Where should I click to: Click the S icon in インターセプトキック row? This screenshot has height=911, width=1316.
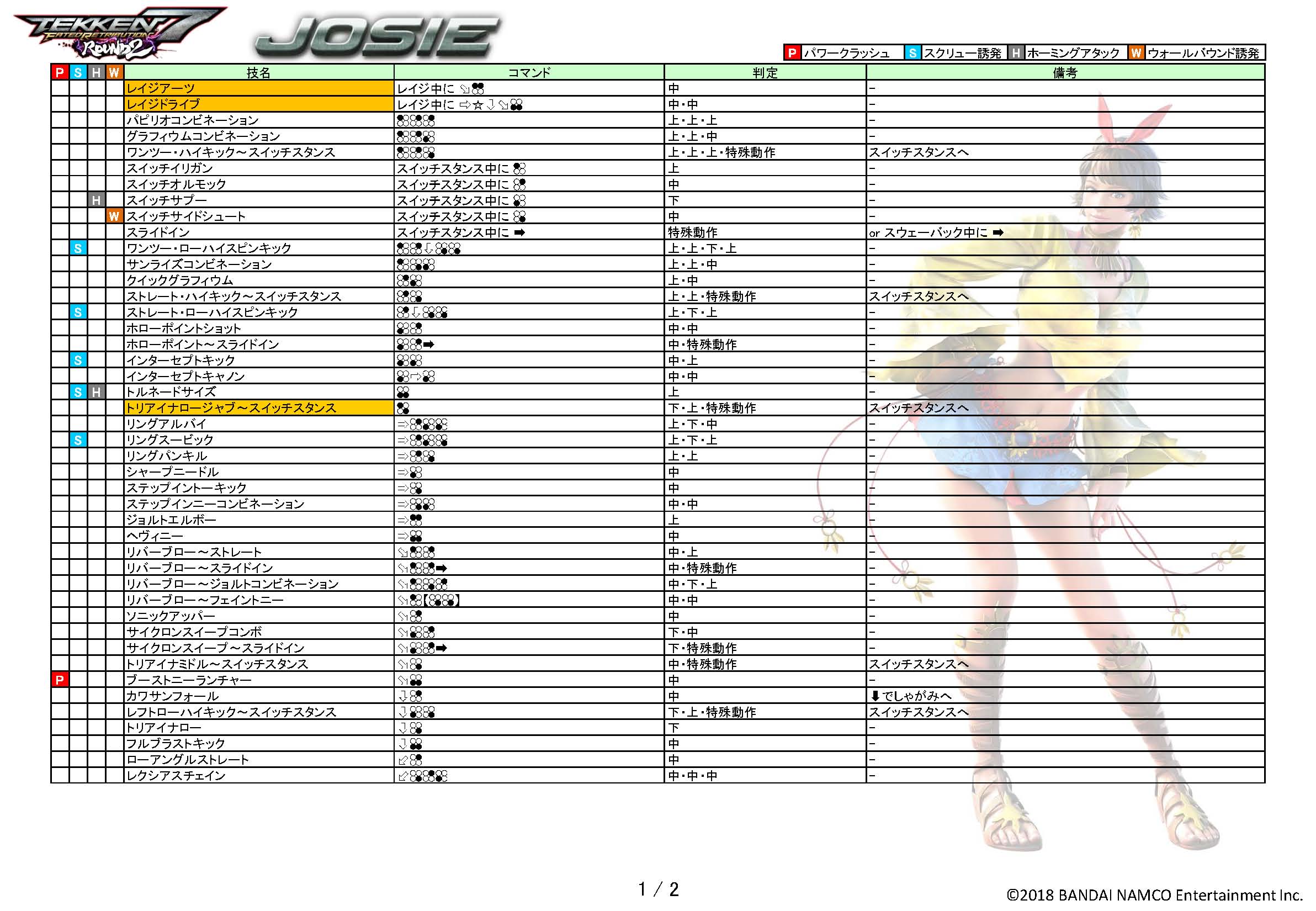click(78, 360)
